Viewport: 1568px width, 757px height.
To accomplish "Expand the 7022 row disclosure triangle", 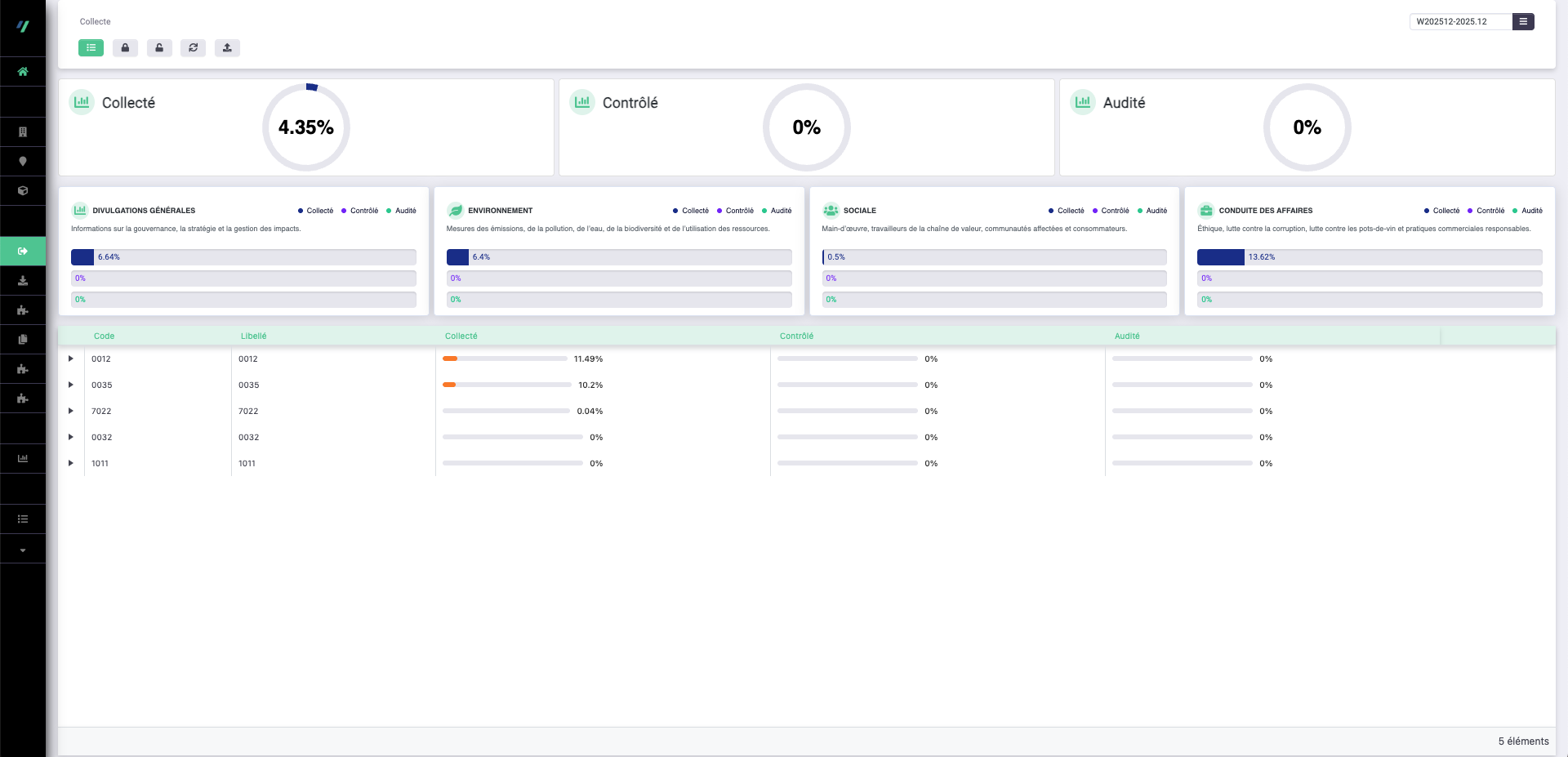I will tap(71, 412).
